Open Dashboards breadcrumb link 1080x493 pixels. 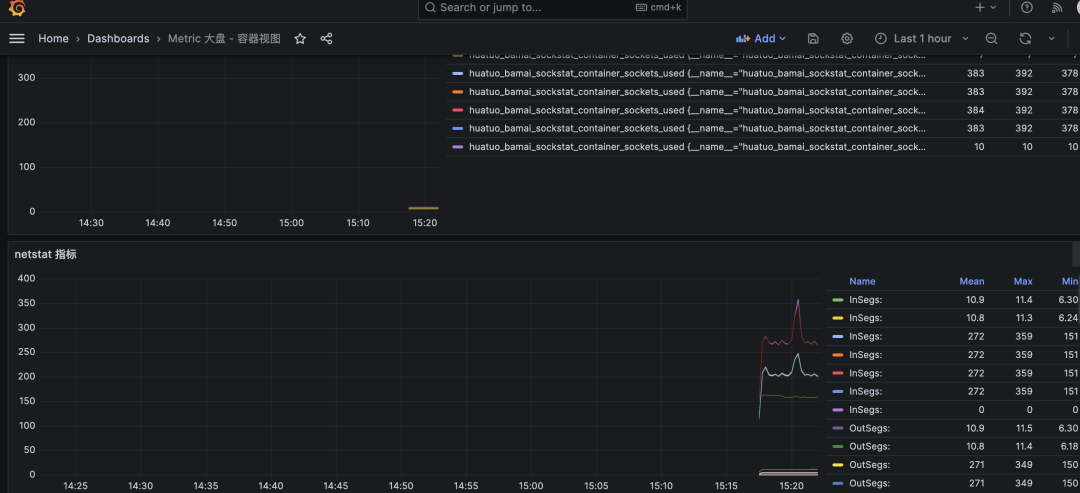[118, 38]
